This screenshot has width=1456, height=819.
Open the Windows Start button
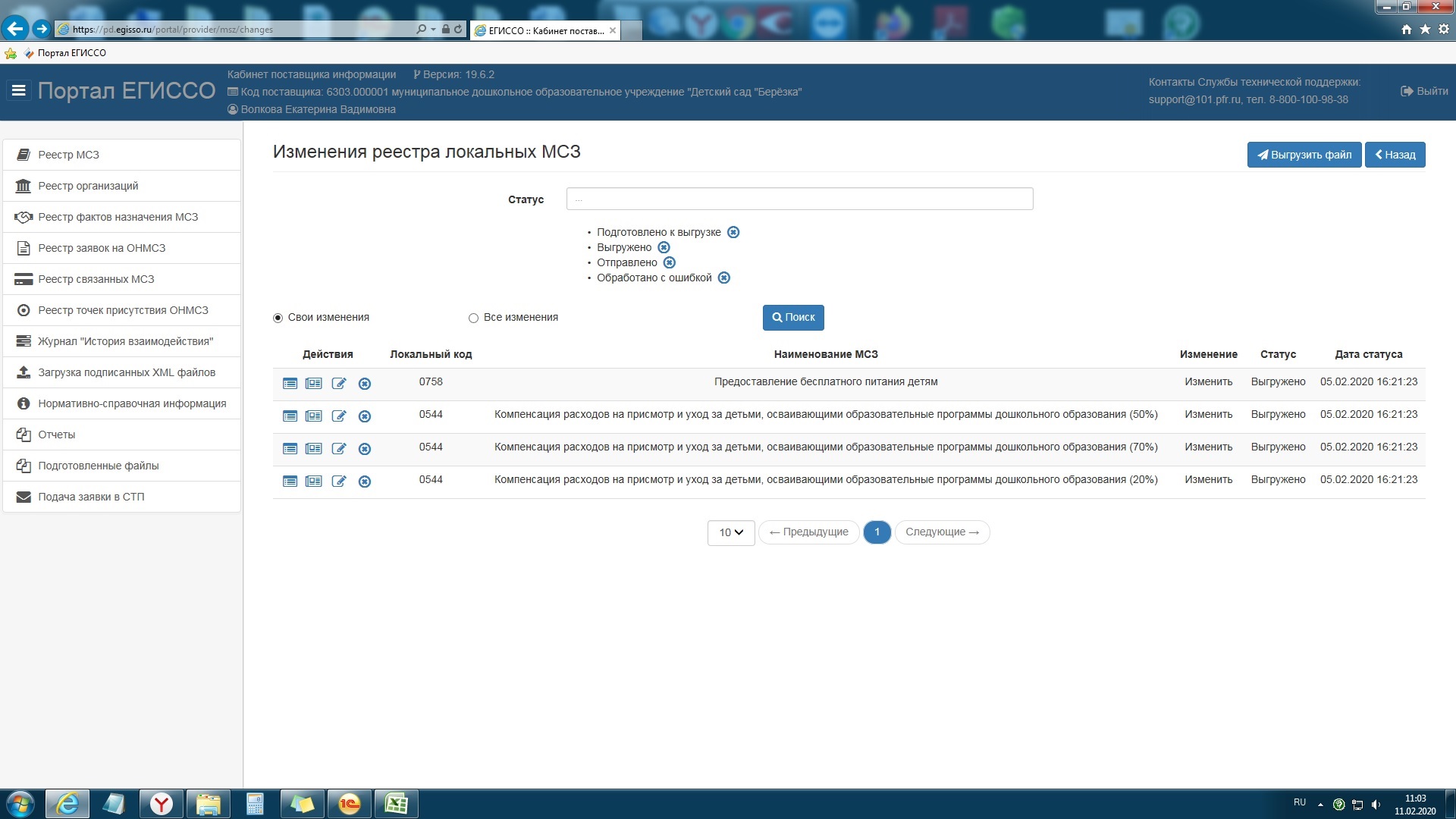[20, 804]
